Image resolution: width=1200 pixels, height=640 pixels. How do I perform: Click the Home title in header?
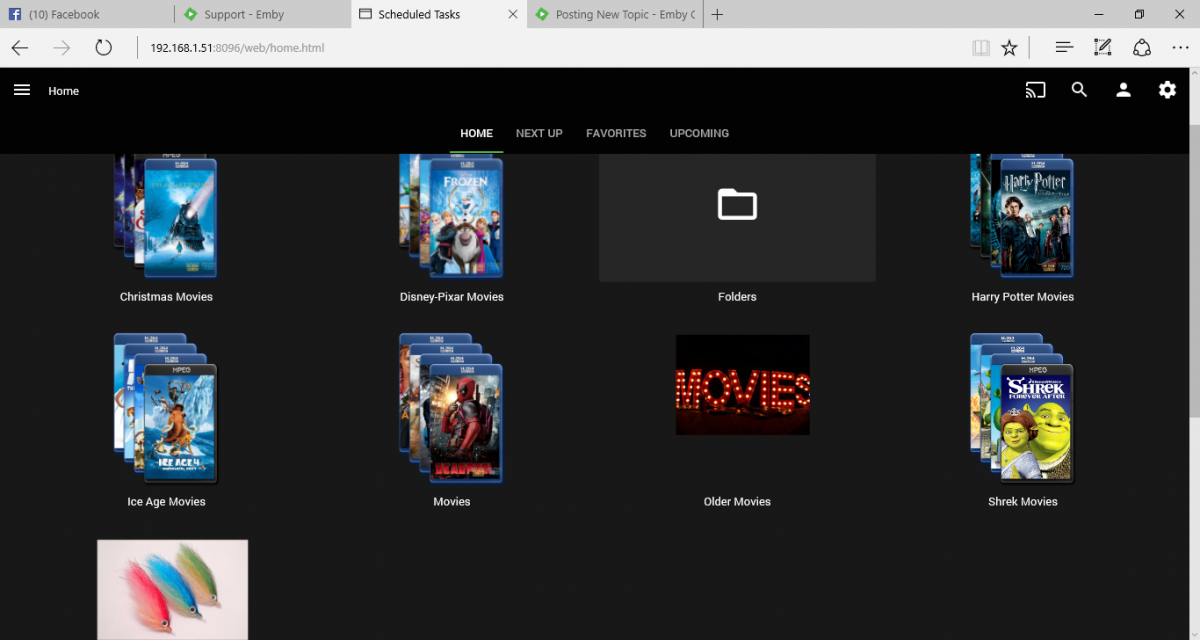point(63,91)
